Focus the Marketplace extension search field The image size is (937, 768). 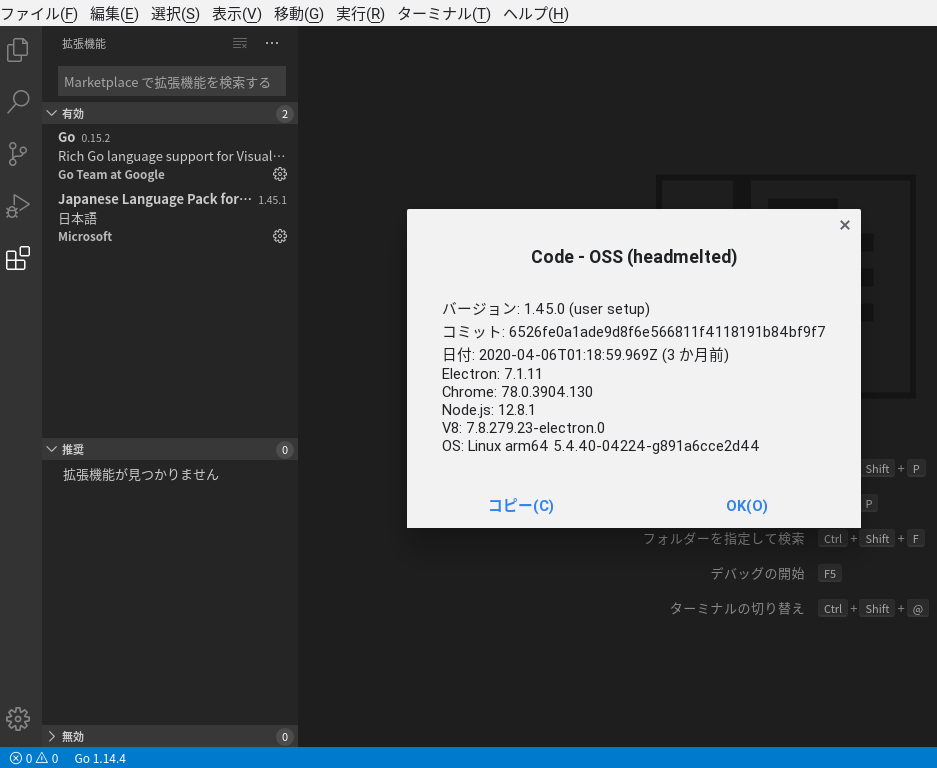pyautogui.click(x=172, y=82)
